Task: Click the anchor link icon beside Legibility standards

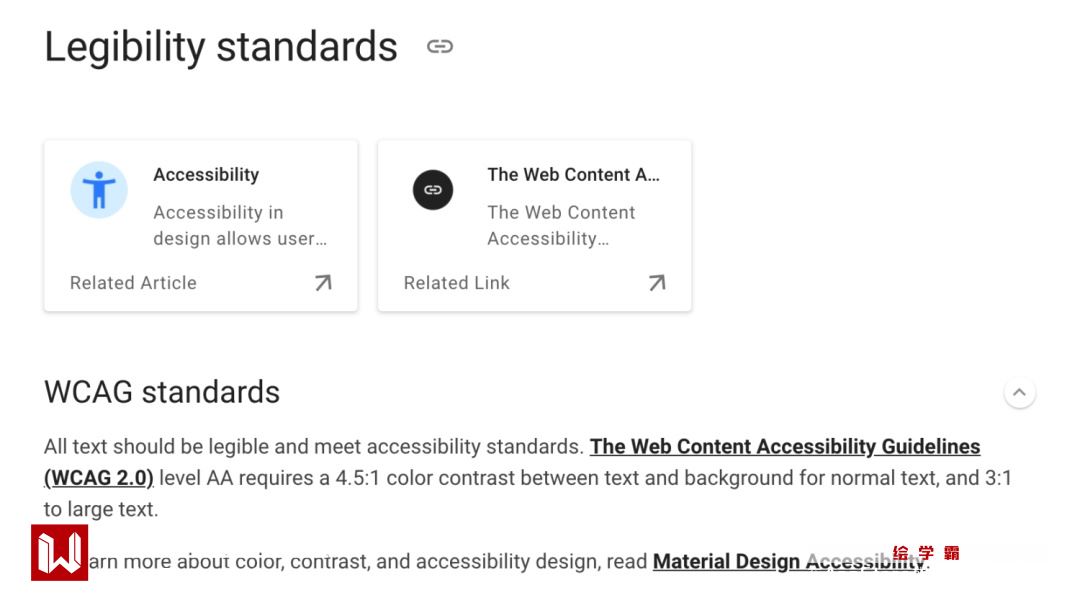Action: (440, 46)
